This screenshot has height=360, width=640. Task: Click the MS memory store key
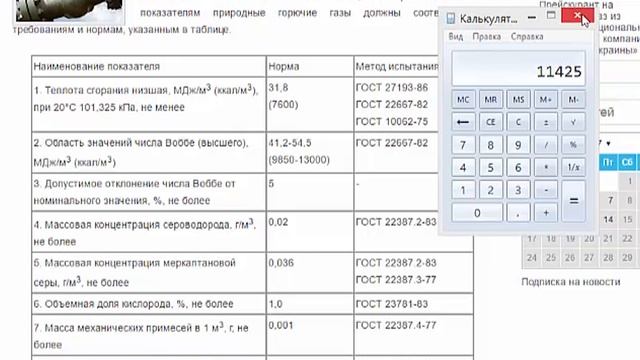point(518,100)
